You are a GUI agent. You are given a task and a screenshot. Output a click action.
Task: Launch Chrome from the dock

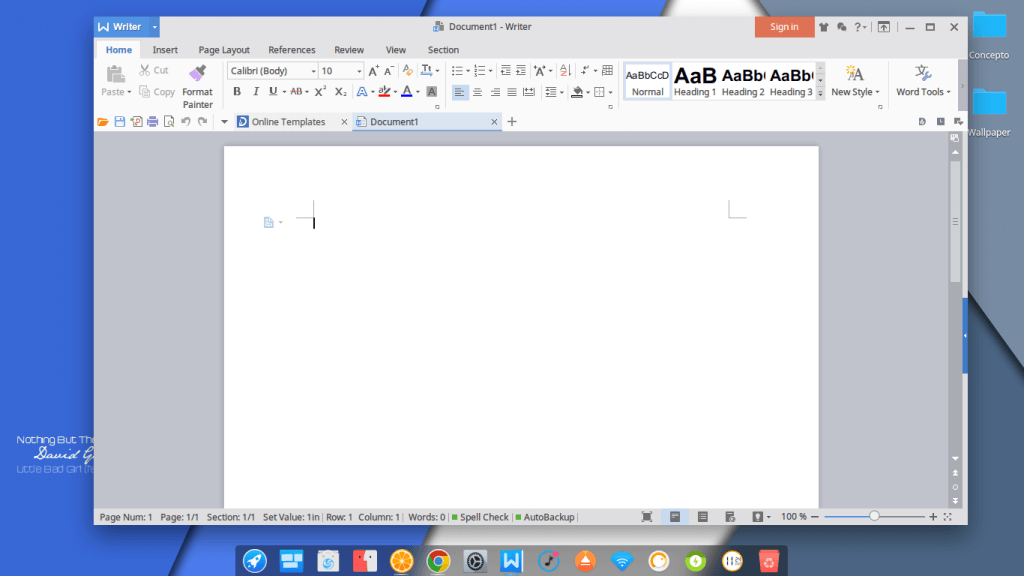pos(438,561)
